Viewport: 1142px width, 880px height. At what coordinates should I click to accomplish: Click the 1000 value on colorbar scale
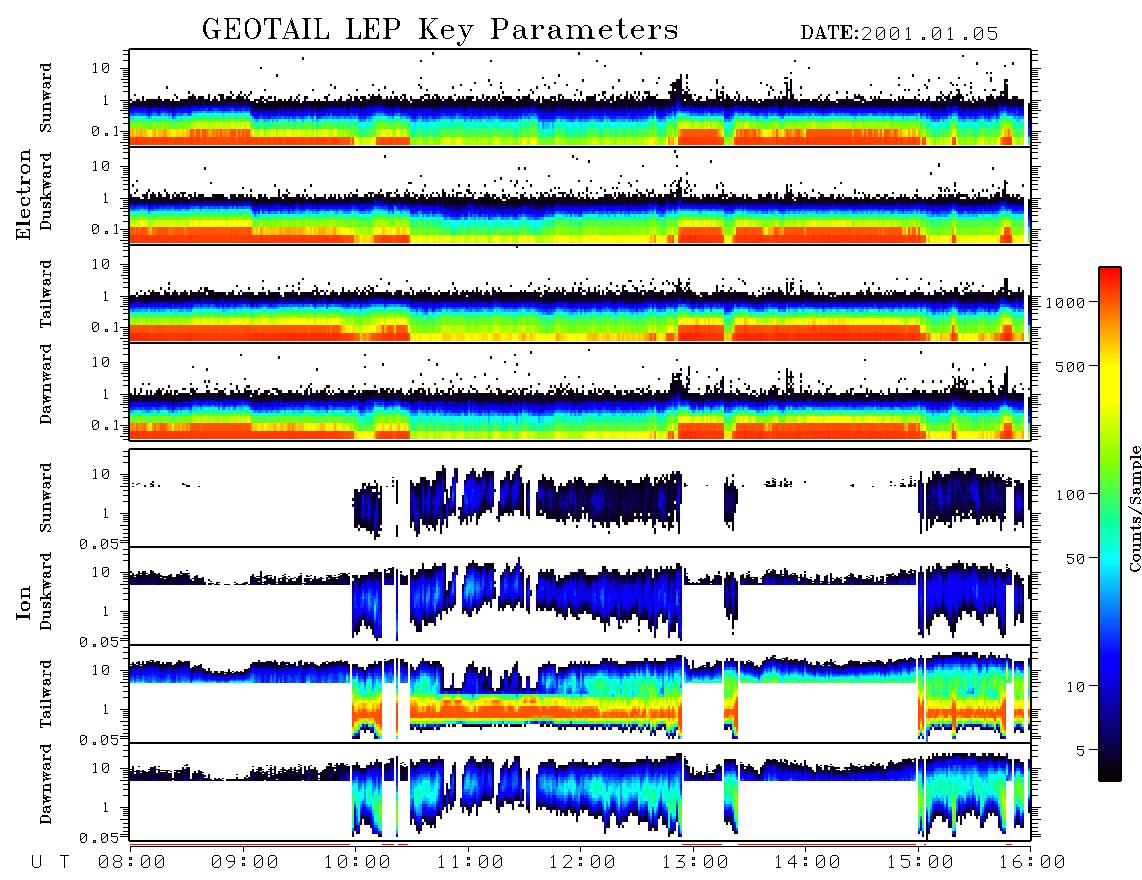(x=1065, y=303)
